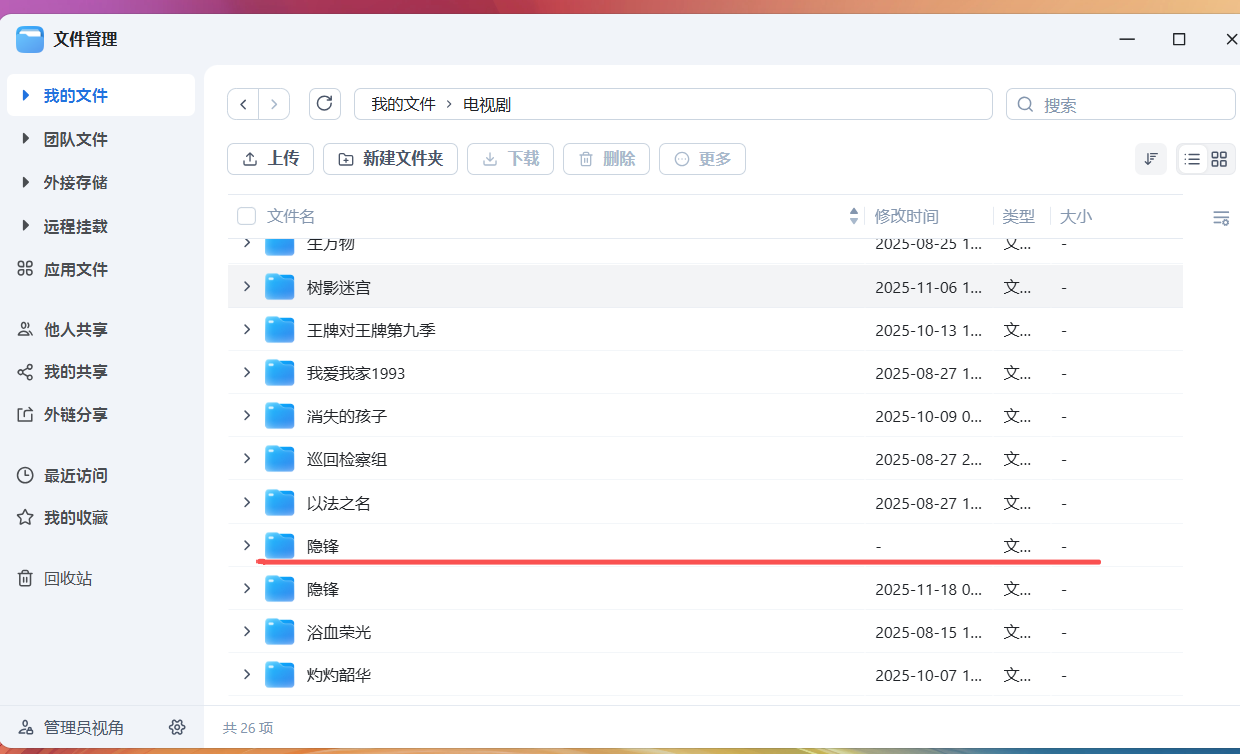Expand the 我的文件 sidebar section

(x=24, y=95)
